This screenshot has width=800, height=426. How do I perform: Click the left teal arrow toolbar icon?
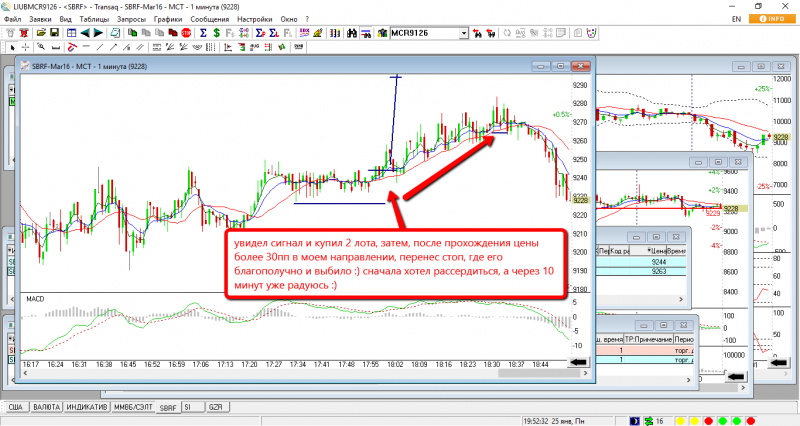tap(85, 33)
